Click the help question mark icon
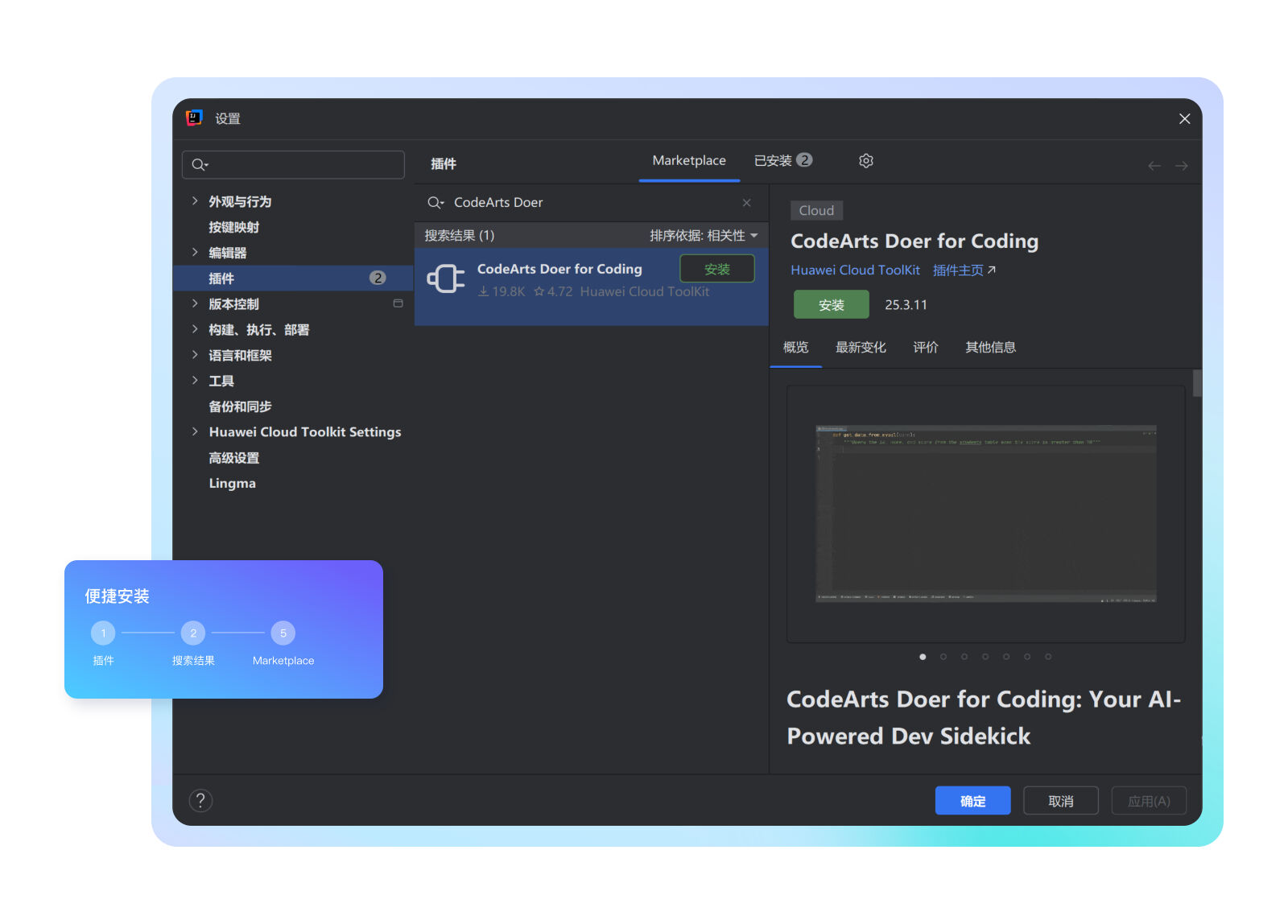Screen dimensions: 1288x924 point(200,801)
